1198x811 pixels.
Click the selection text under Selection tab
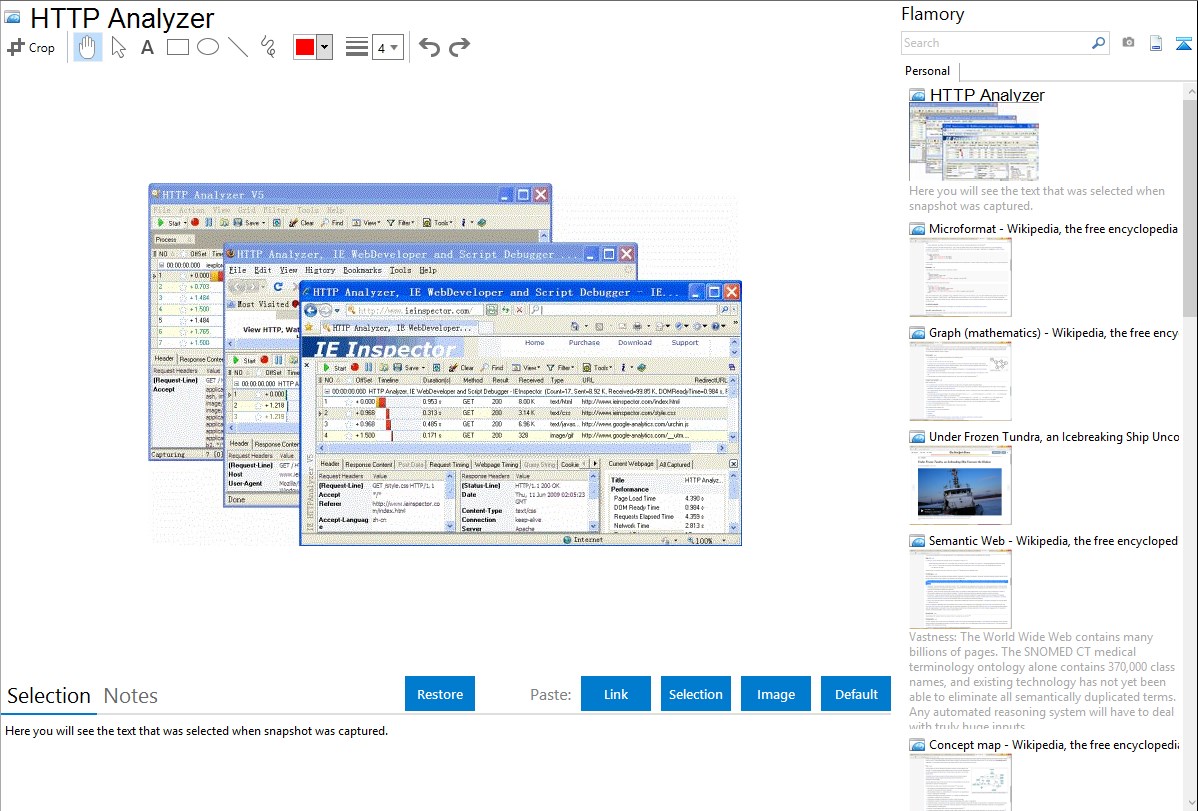click(x=196, y=731)
